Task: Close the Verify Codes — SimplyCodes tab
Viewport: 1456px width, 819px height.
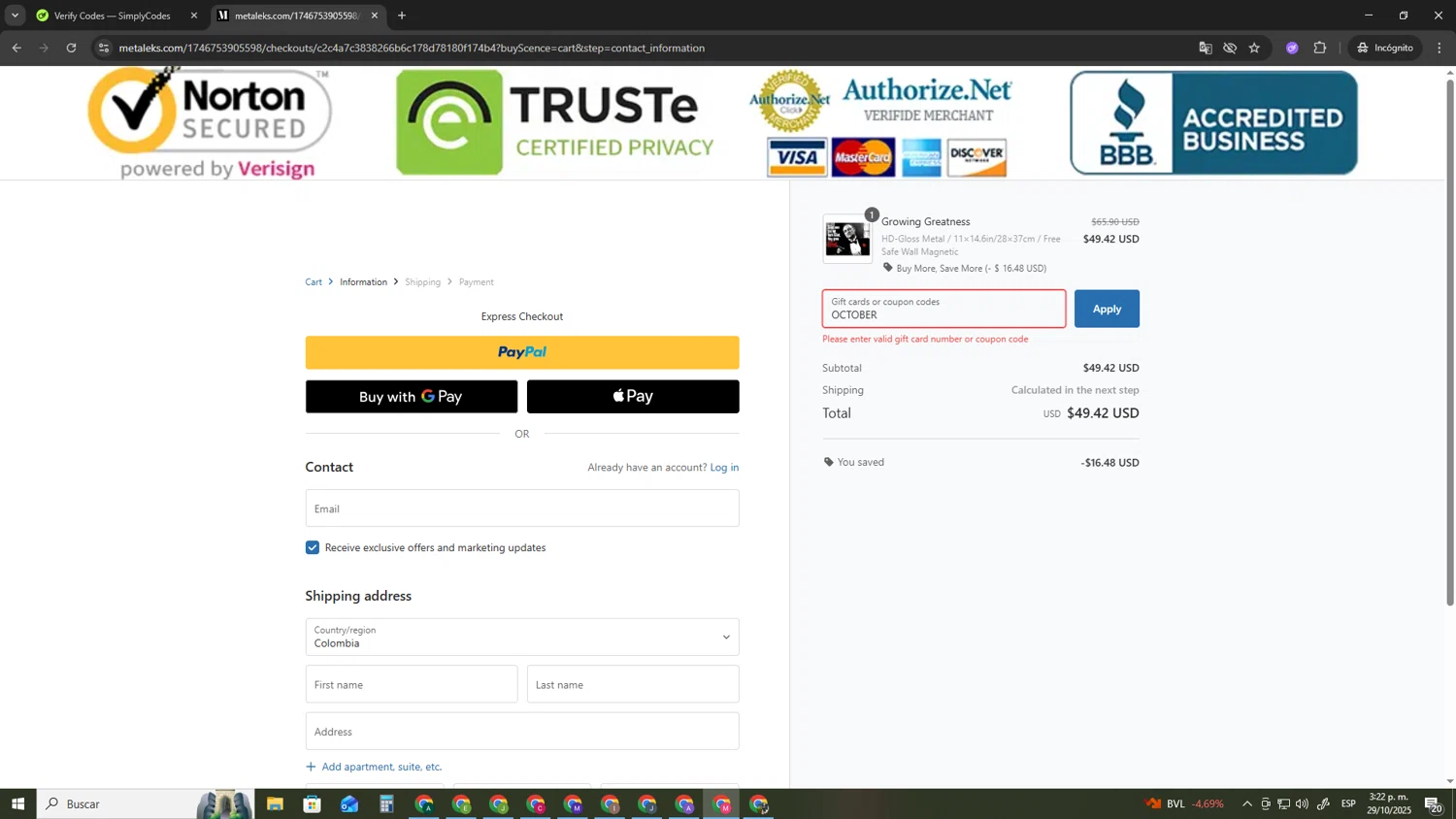Action: tap(193, 16)
